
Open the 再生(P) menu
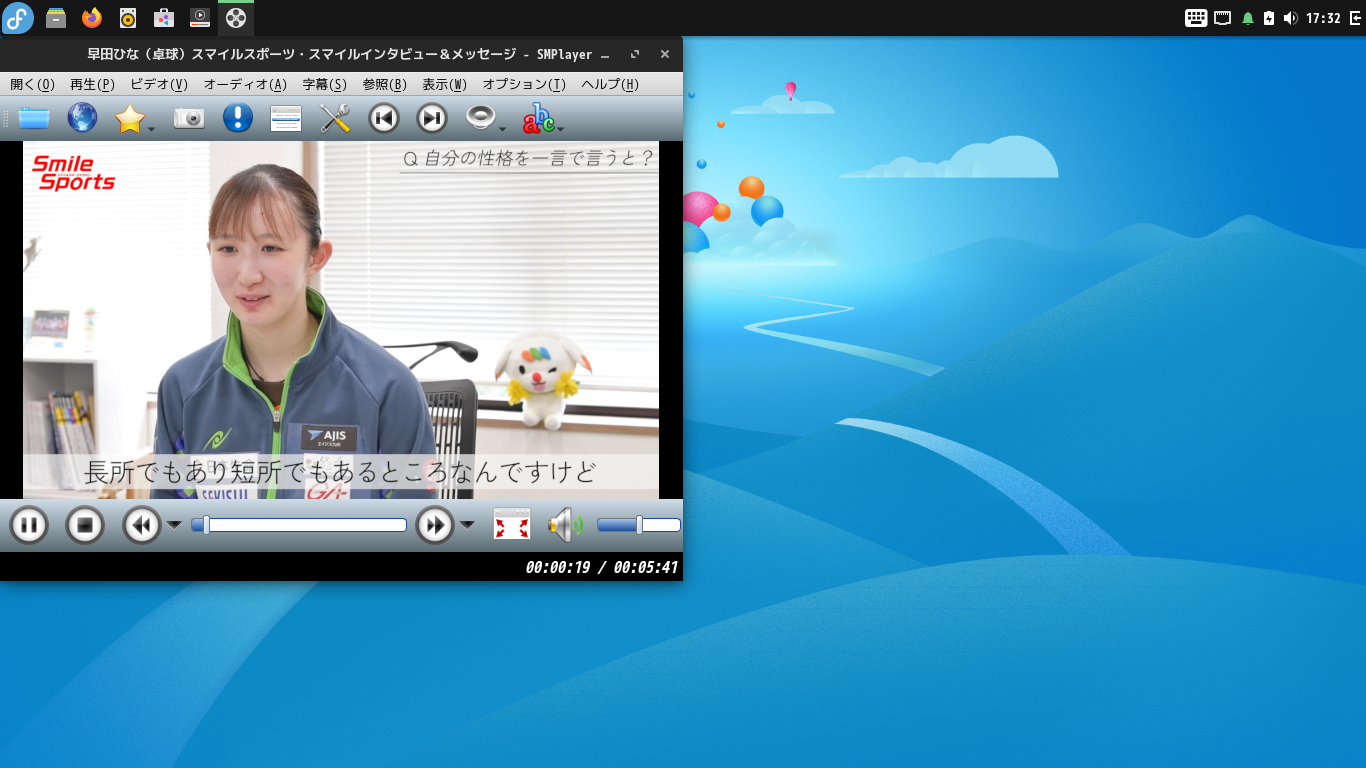tap(92, 85)
